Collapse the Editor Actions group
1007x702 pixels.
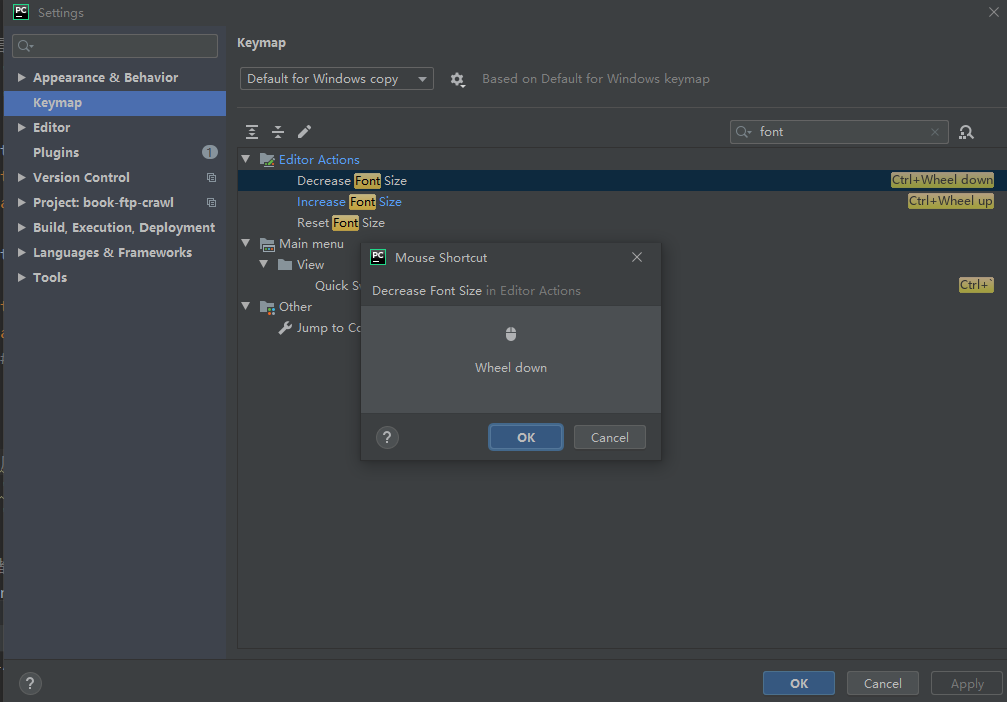246,159
